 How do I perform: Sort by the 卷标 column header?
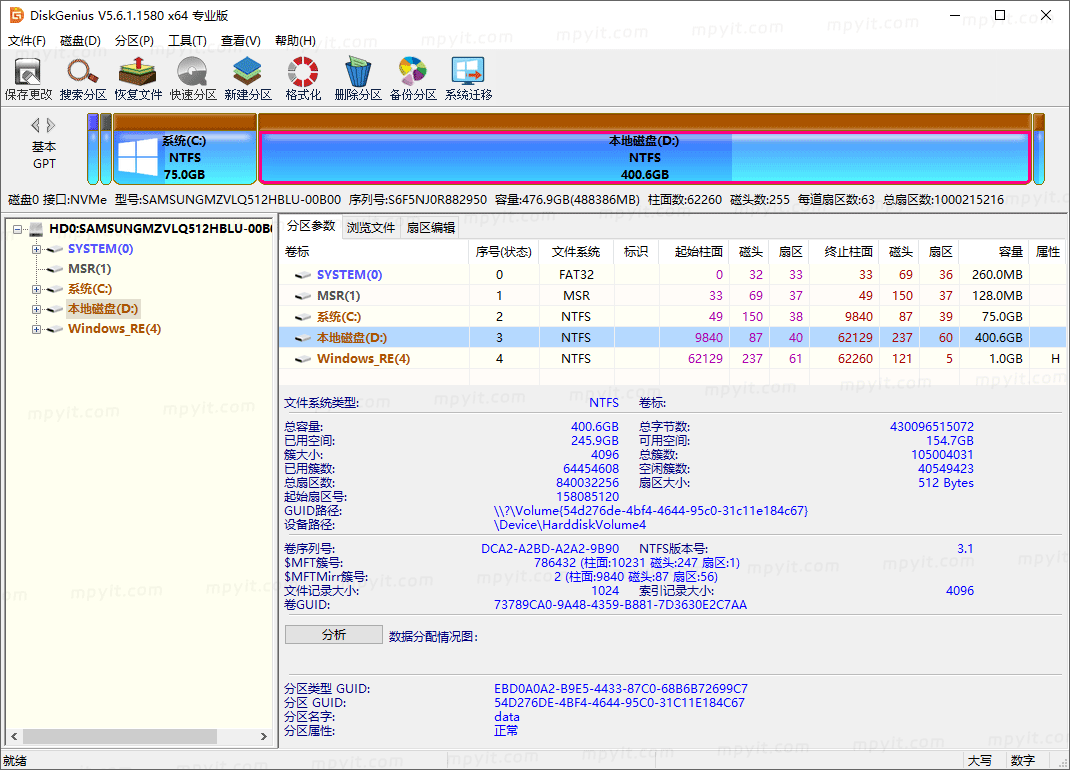[x=375, y=252]
